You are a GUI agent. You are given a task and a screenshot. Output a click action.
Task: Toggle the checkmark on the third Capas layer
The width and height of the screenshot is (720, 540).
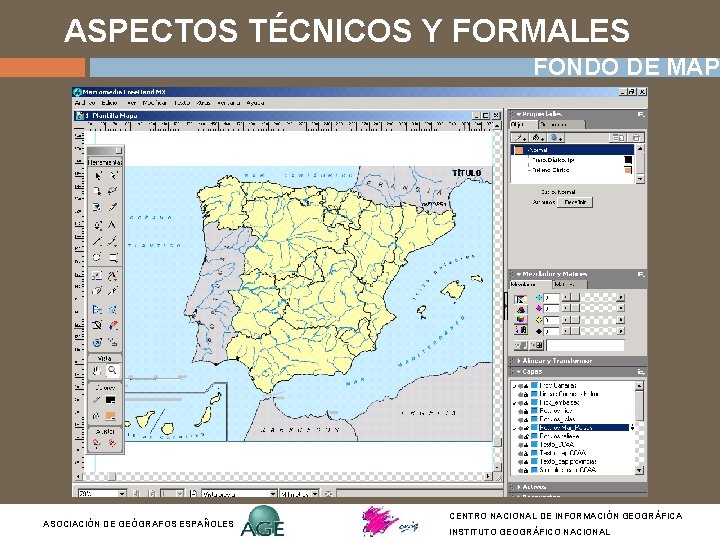514,403
